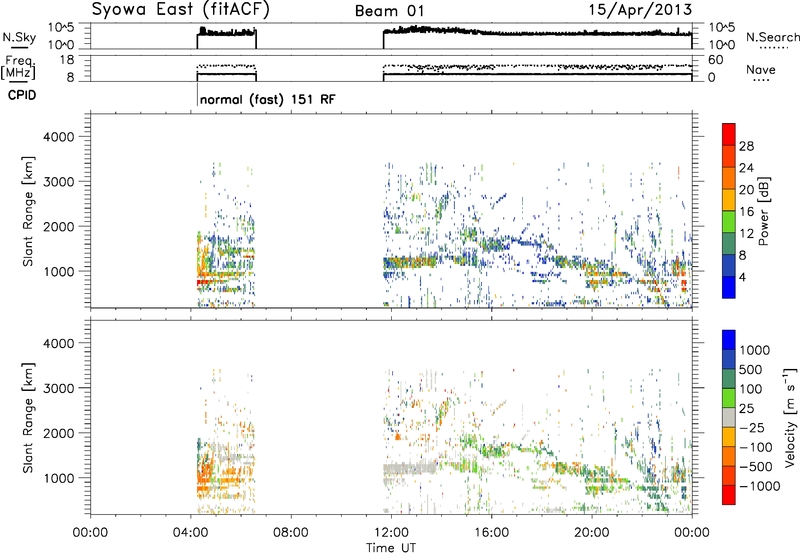Click the 'Syowa East (fitACF)' plot title
The image size is (800, 554).
click(x=181, y=10)
